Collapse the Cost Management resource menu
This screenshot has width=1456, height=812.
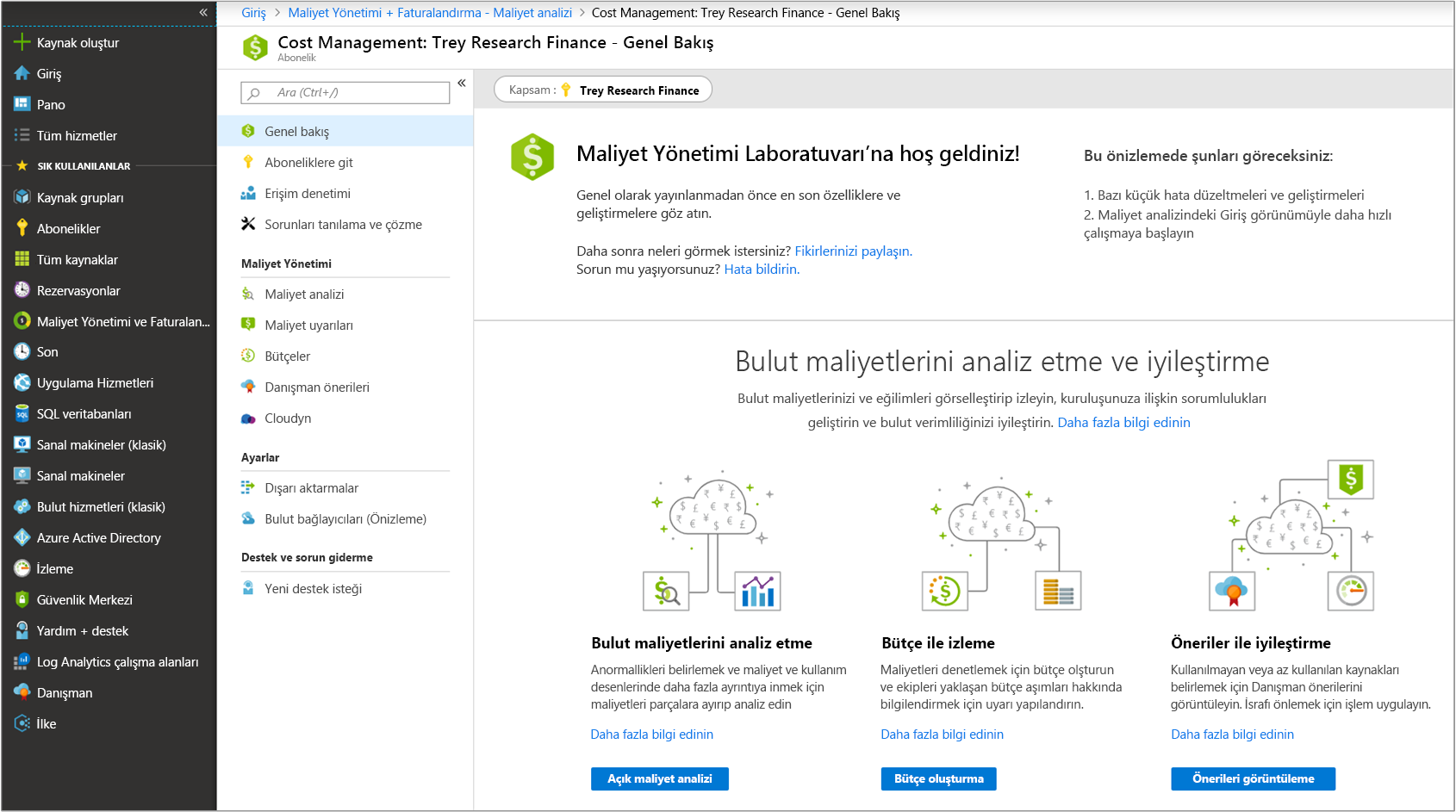pyautogui.click(x=462, y=83)
